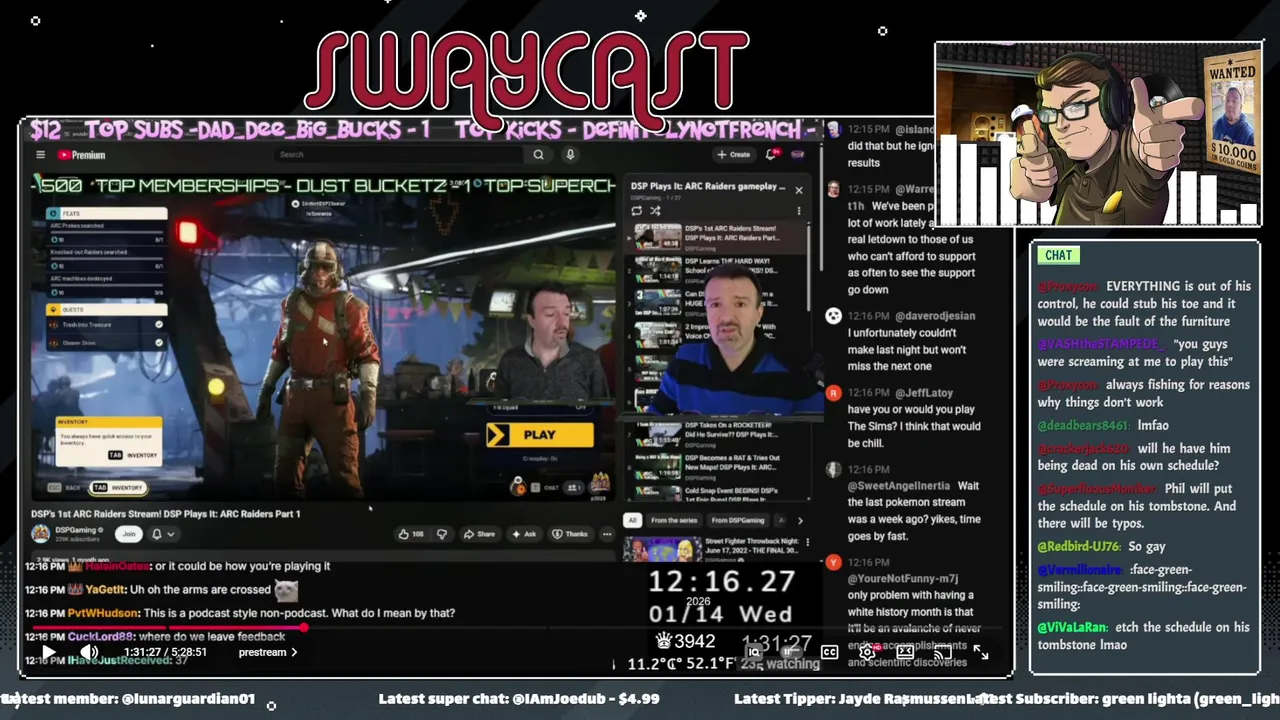Click the Join channel button
Viewport: 1280px width, 720px height.
128,534
